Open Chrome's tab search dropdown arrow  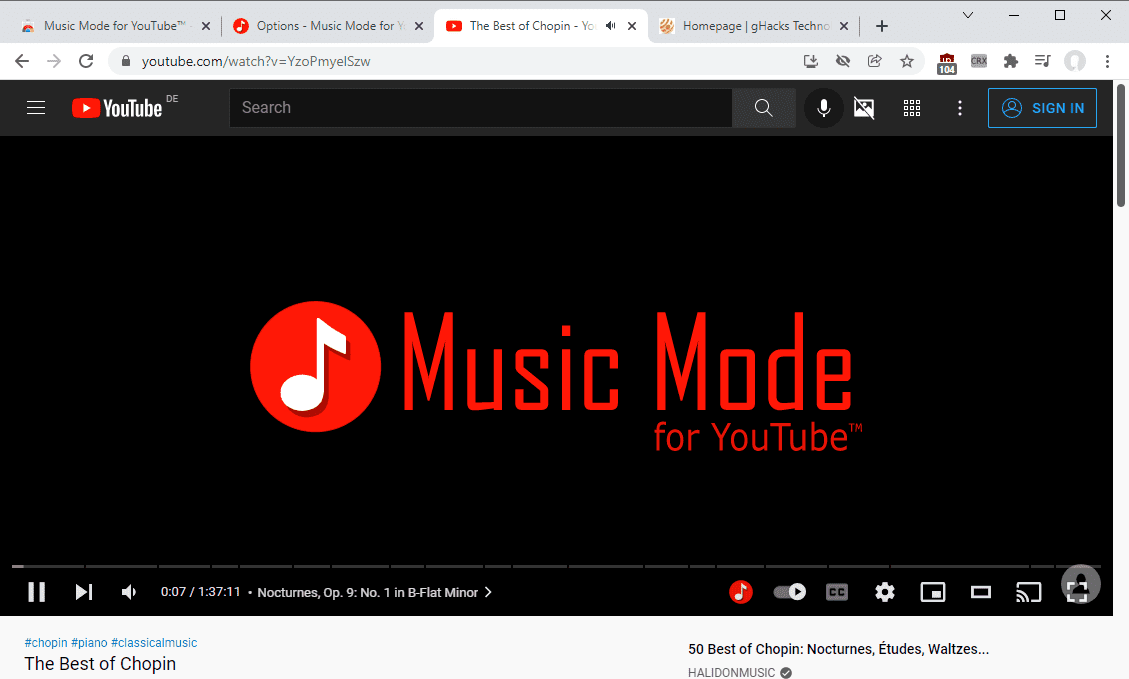966,16
